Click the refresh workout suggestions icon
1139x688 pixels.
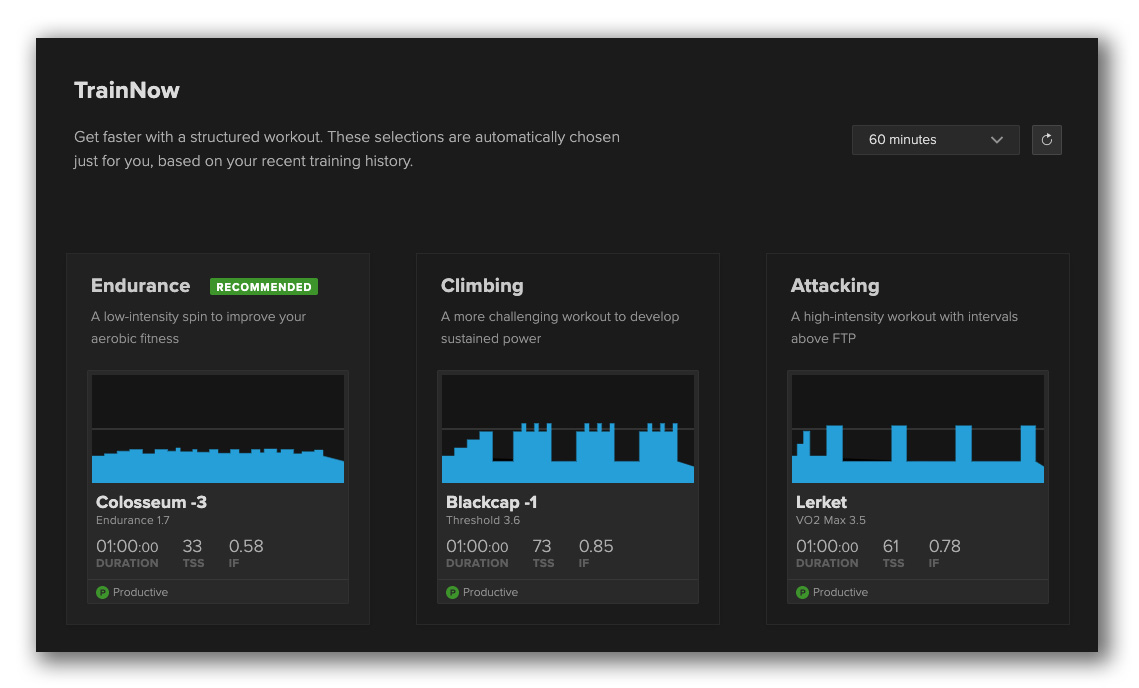click(1046, 140)
